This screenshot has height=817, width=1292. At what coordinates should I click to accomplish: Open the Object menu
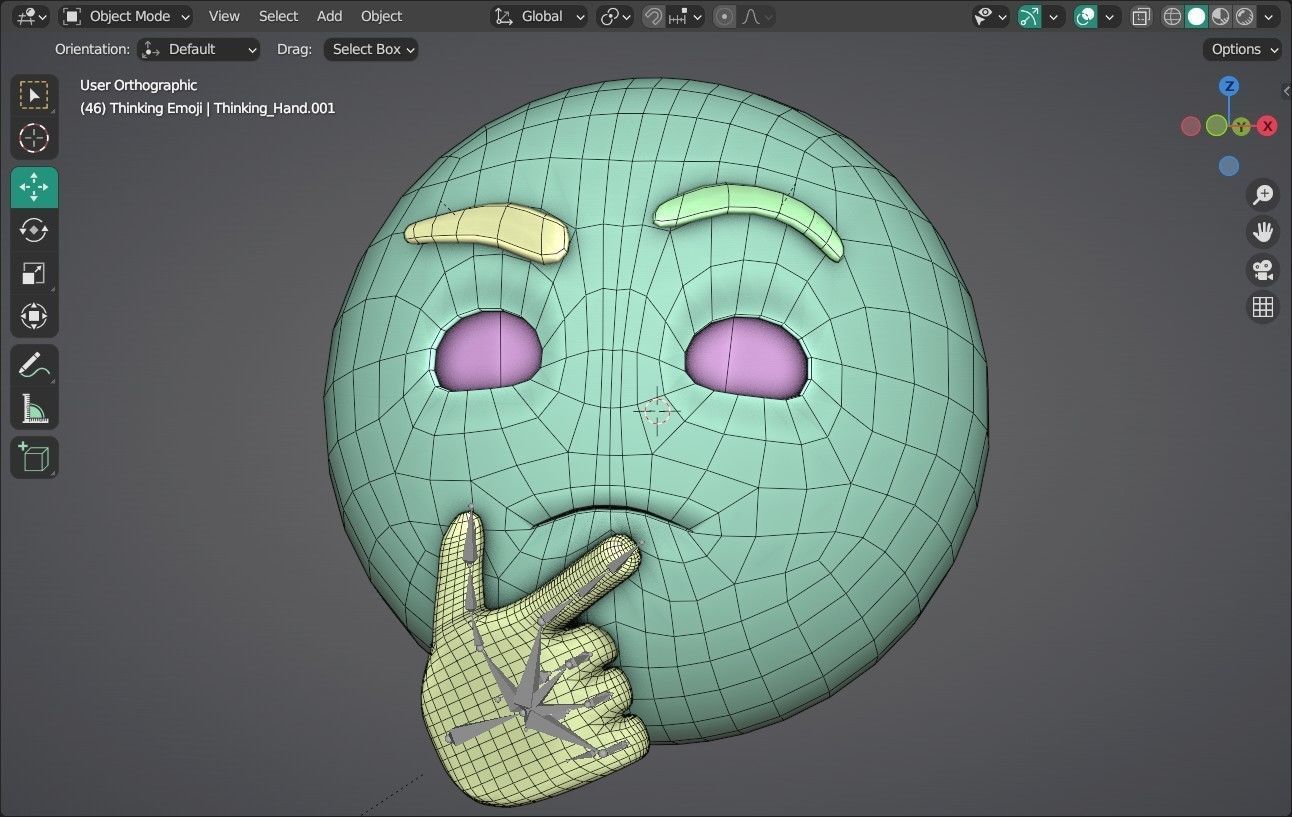(381, 16)
